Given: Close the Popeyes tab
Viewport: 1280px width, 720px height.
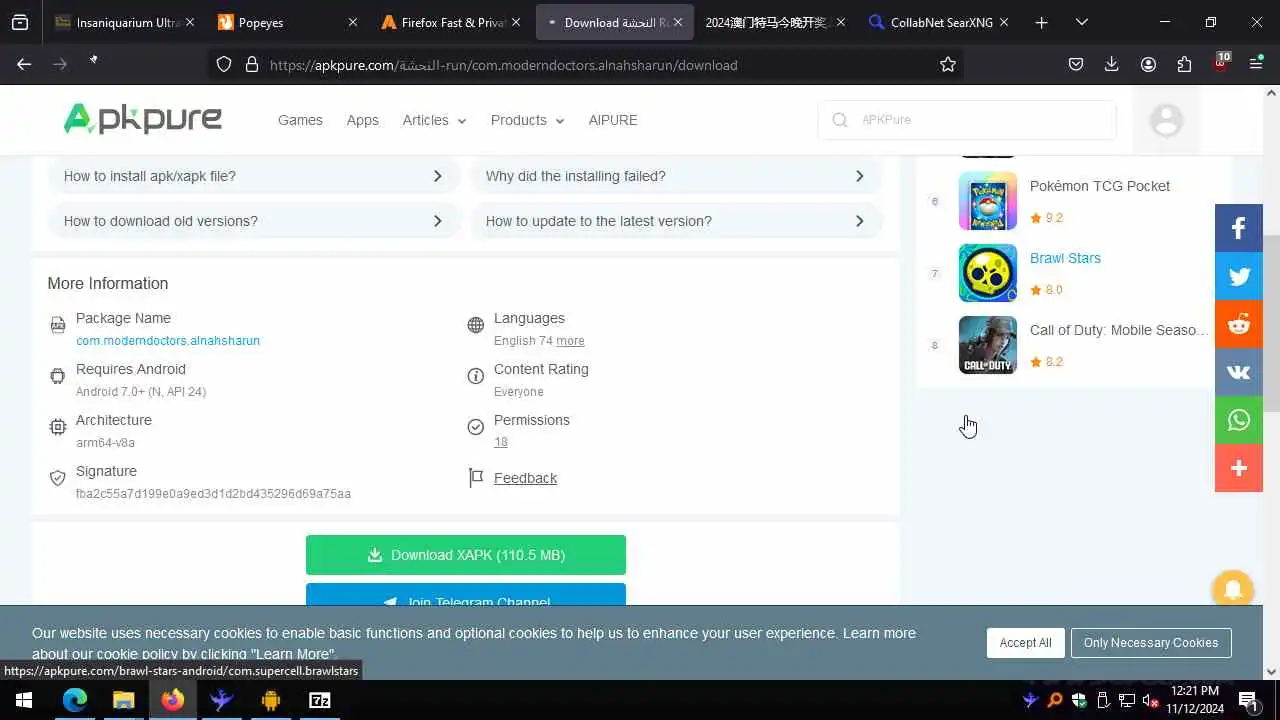Looking at the screenshot, I should (352, 22).
